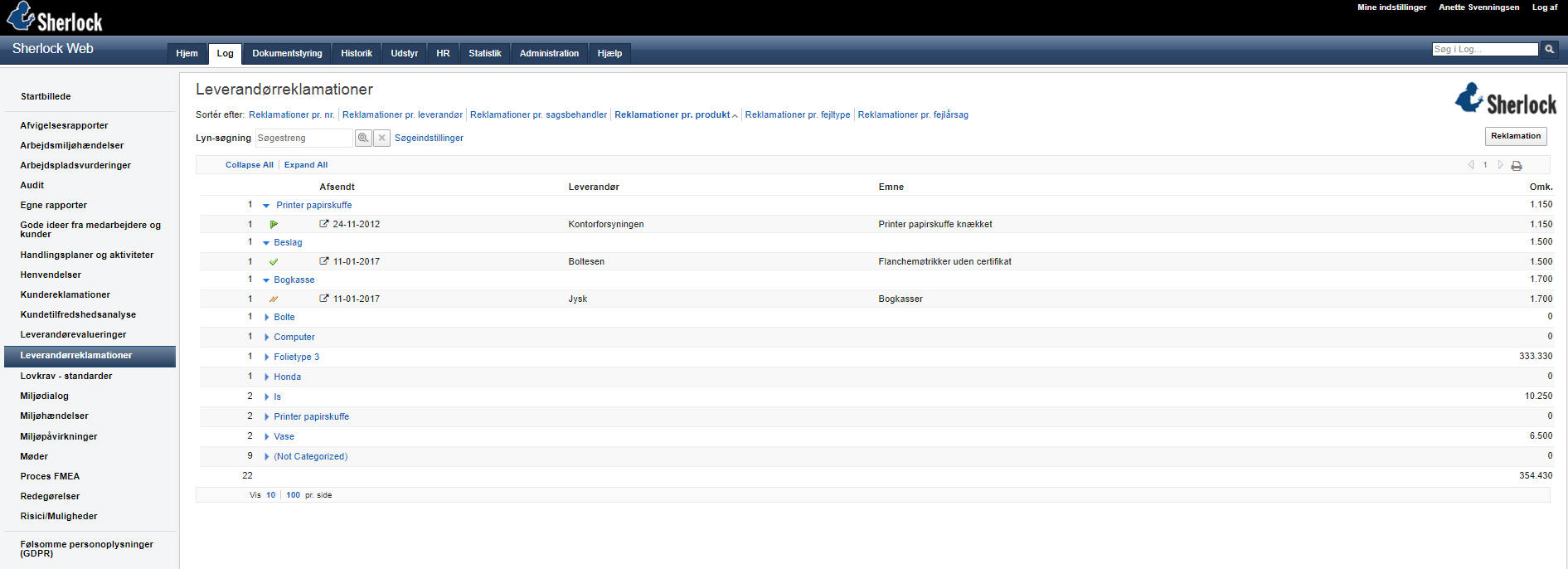Show 100 items per page
Viewport: 1568px width, 569px height.
293,495
